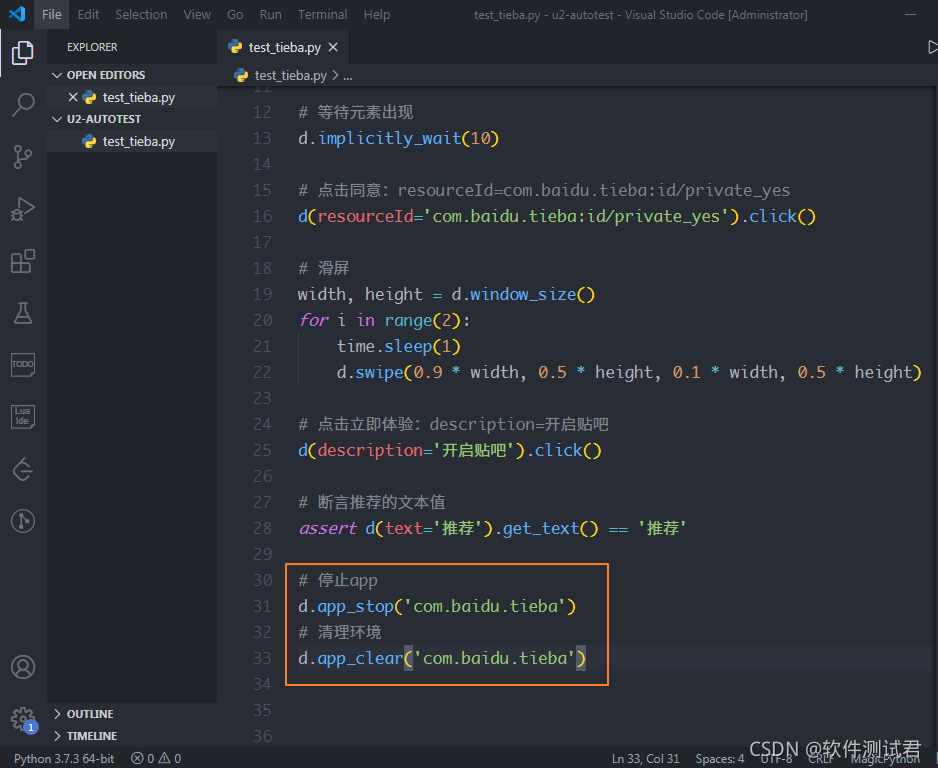Viewport: 938px width, 768px height.
Task: Open the Run menu
Action: click(270, 14)
